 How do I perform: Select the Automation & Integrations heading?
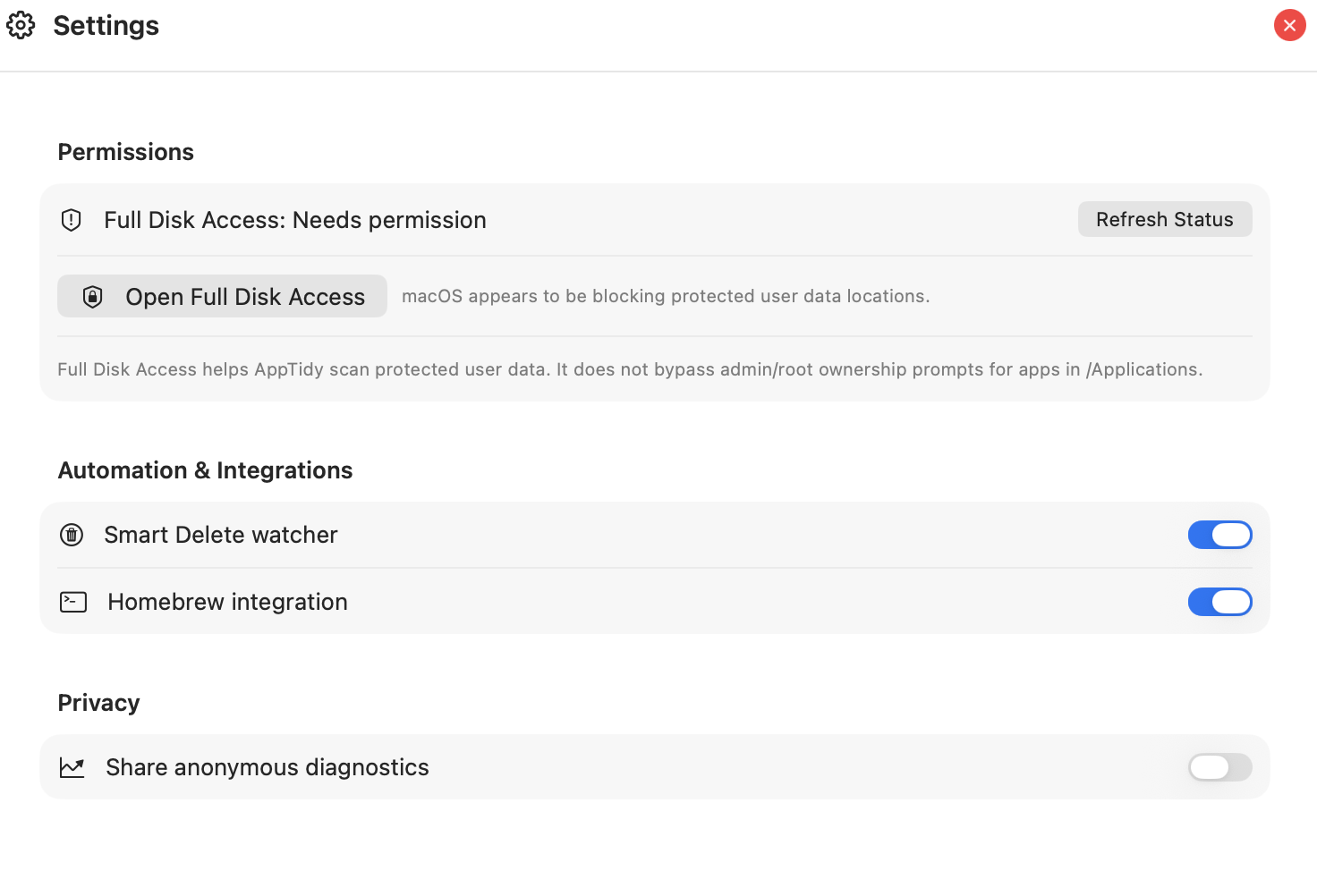(x=206, y=470)
